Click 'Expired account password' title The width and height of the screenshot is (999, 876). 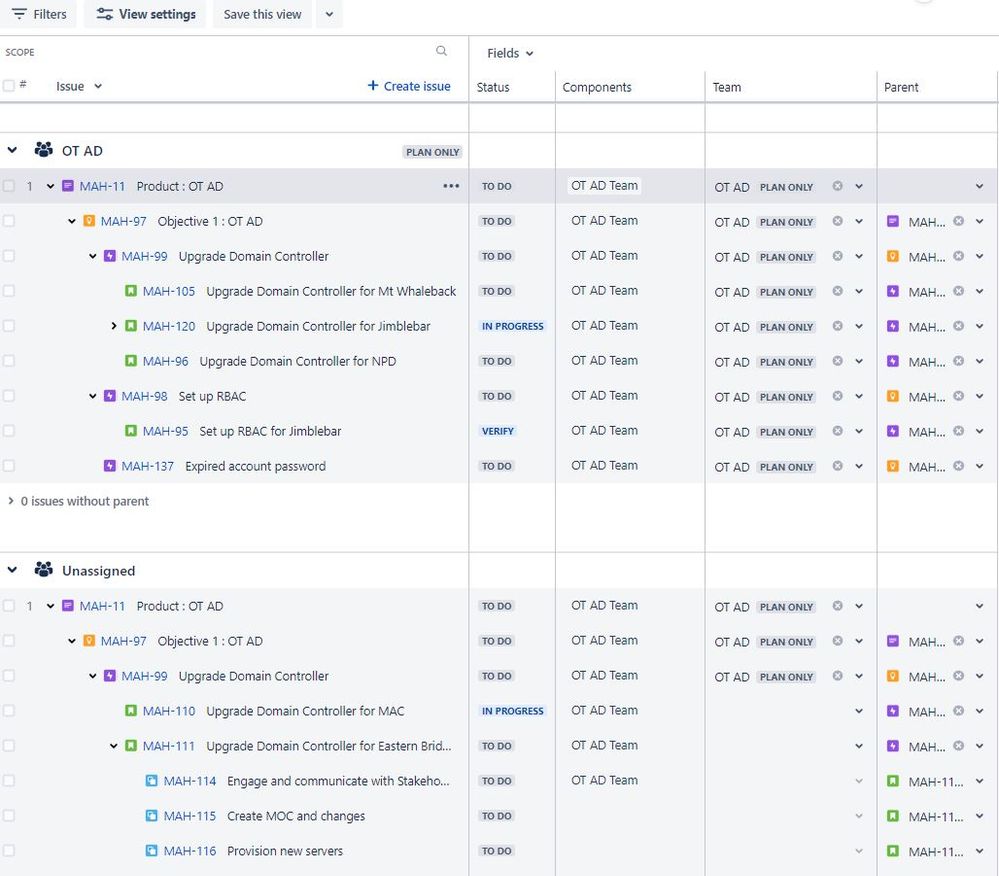(255, 466)
